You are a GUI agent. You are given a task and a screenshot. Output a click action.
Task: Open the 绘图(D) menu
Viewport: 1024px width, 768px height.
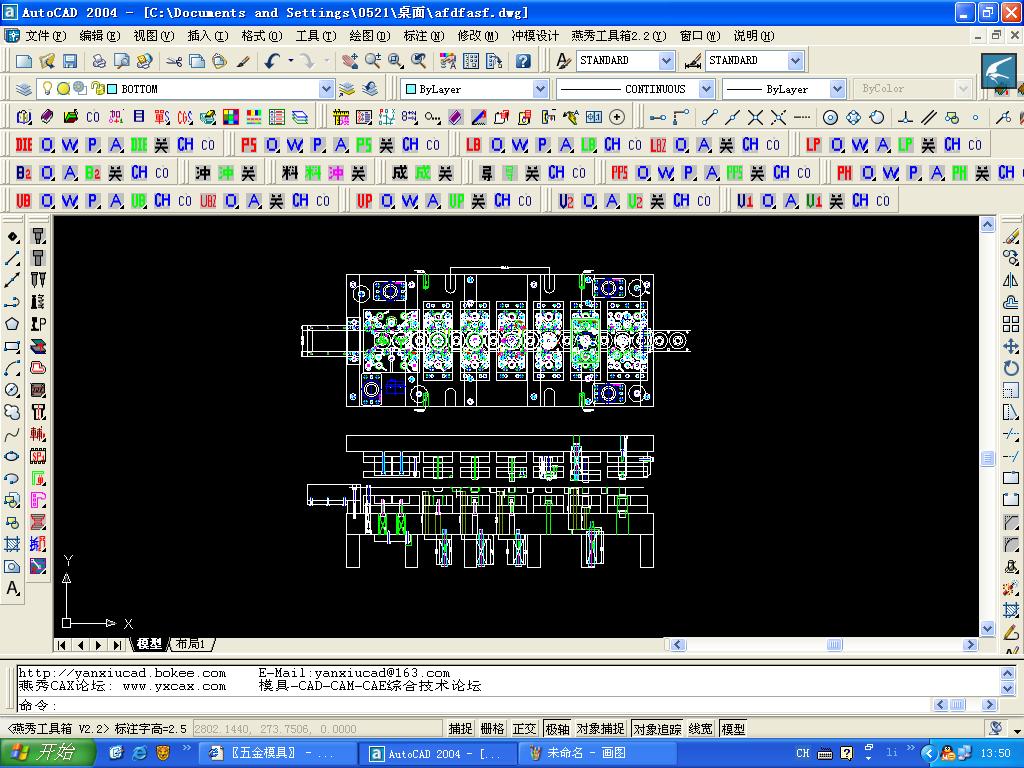tap(370, 36)
